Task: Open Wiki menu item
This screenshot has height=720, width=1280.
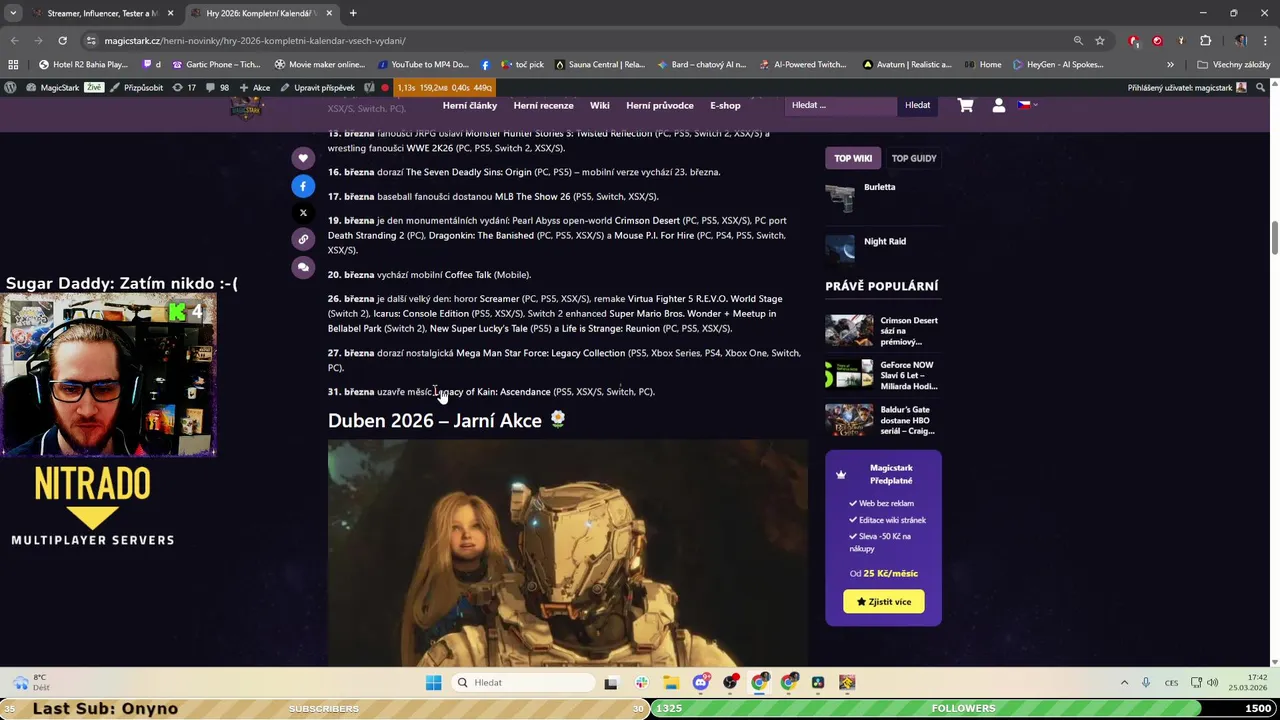Action: 599,105
